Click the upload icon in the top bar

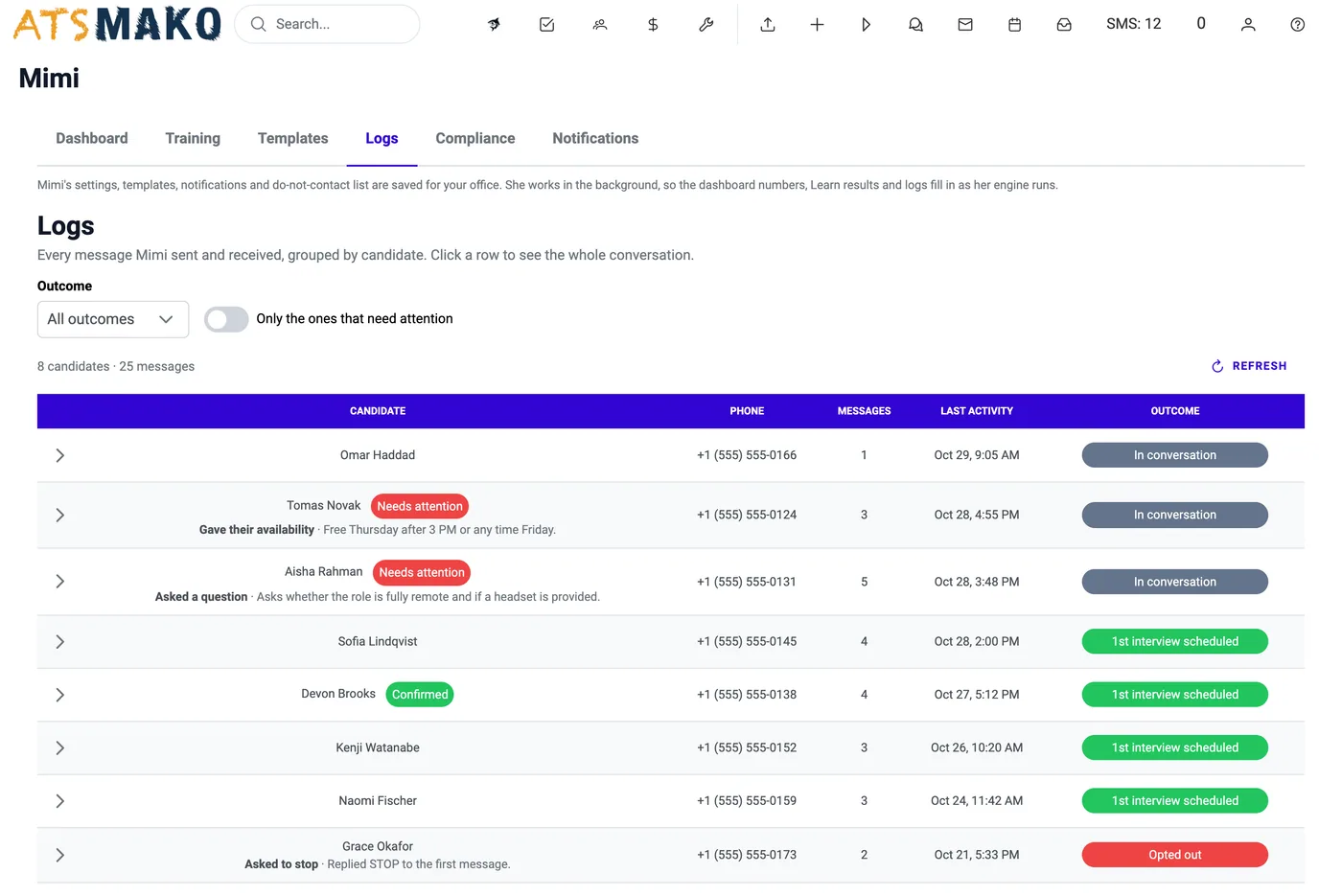tap(768, 25)
